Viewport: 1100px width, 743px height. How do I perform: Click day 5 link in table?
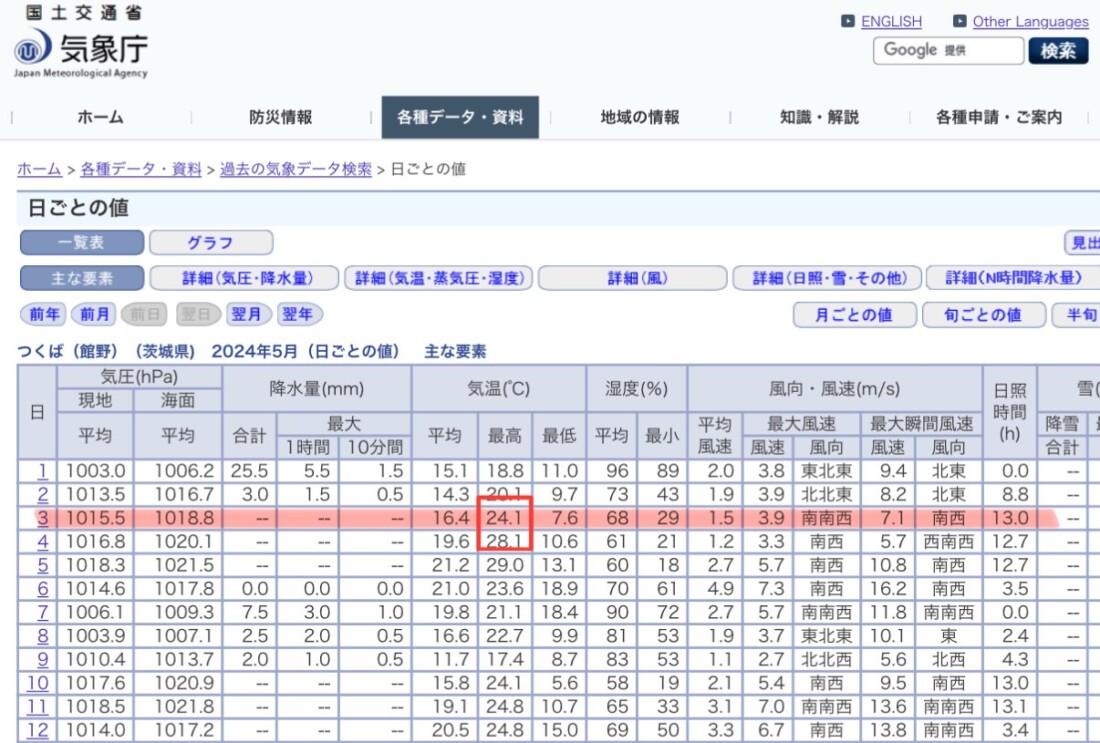(x=42, y=565)
